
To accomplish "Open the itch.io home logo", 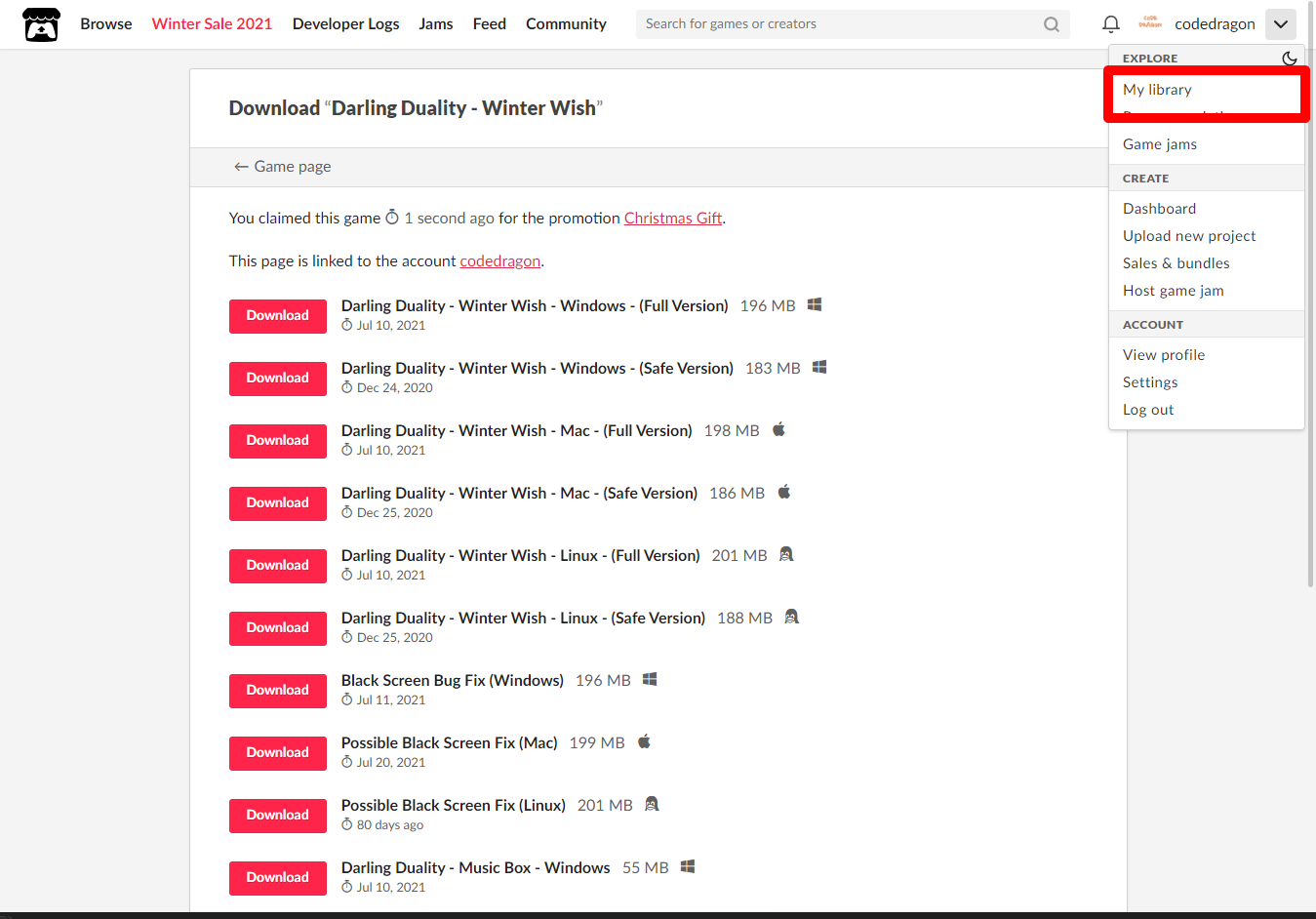I will pyautogui.click(x=41, y=24).
